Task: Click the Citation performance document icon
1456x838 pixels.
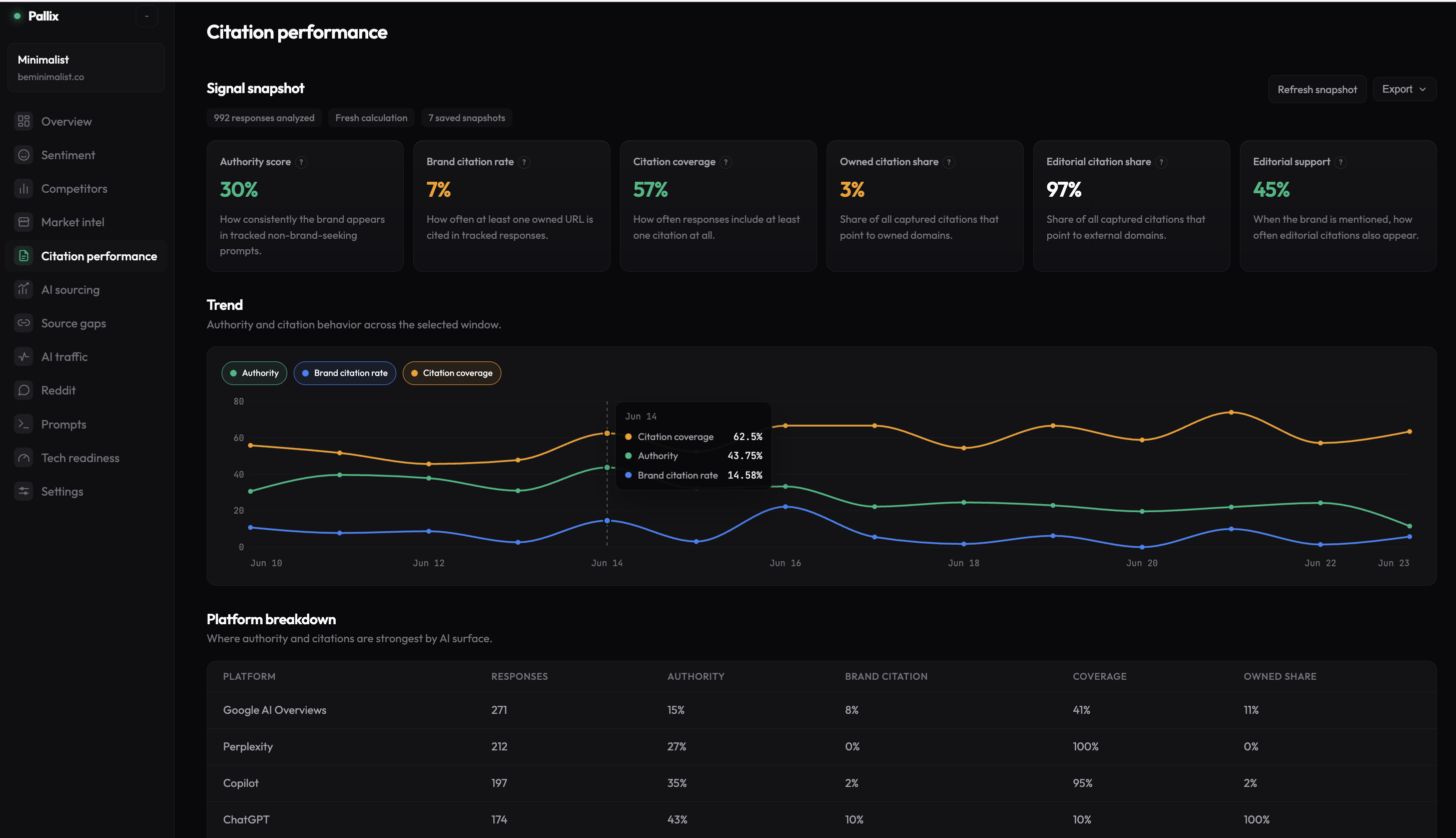Action: [24, 256]
